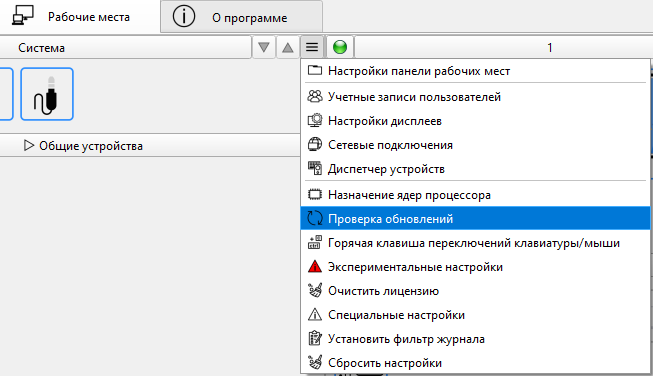The width and height of the screenshot is (653, 376).
Task: Switch to the О программе tab
Action: [241, 17]
